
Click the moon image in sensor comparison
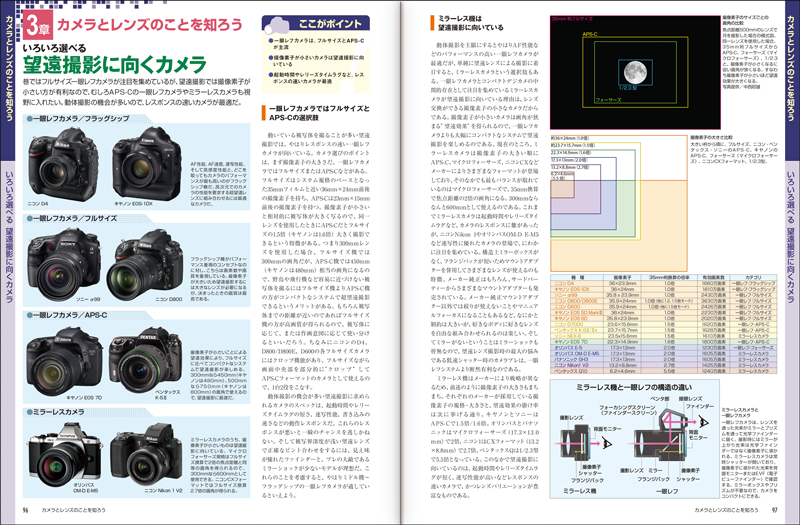click(x=635, y=72)
